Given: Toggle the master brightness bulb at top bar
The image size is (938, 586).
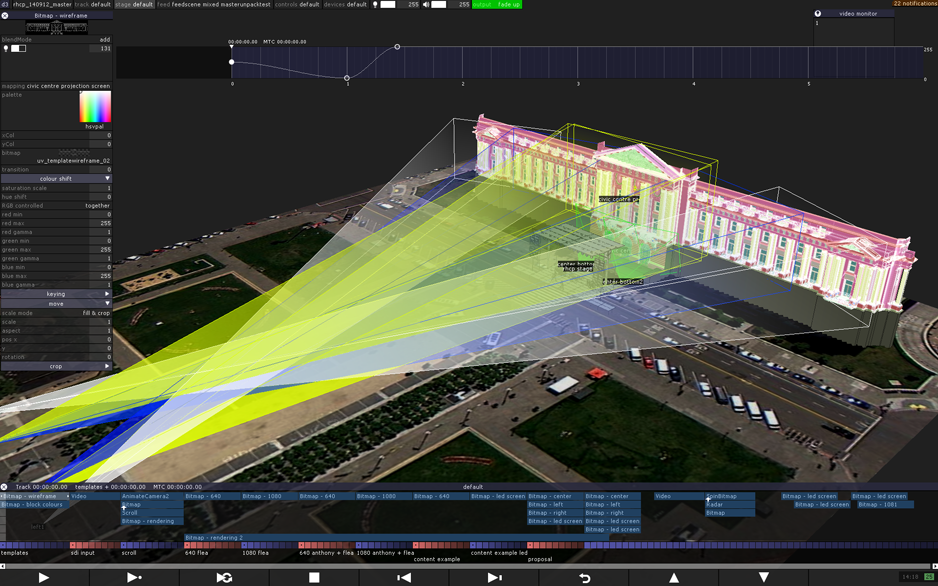Looking at the screenshot, I should click(x=375, y=4).
